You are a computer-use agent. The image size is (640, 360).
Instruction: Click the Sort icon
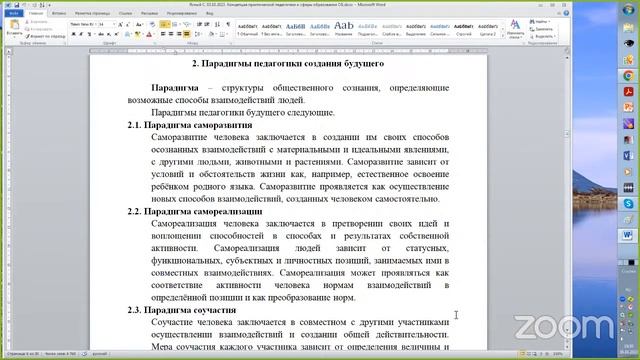218,24
